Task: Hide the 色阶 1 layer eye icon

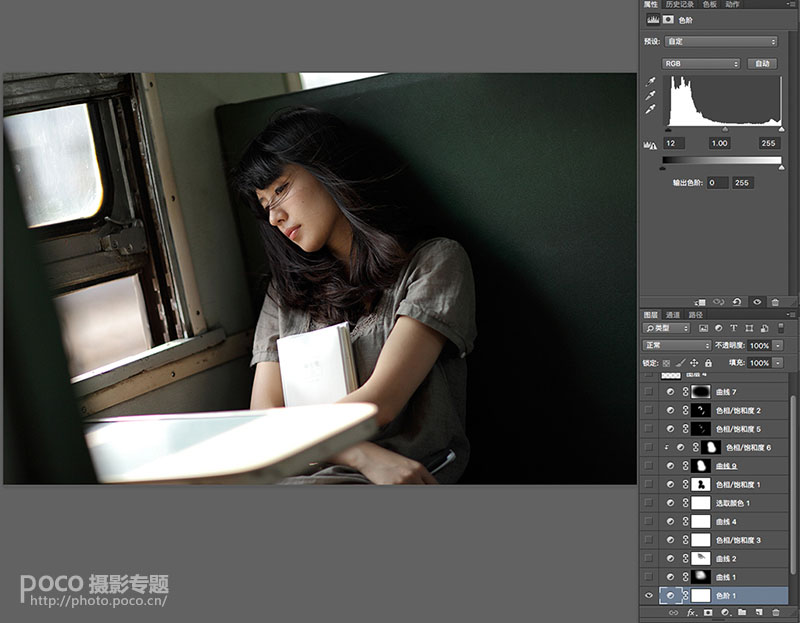Action: 649,595
